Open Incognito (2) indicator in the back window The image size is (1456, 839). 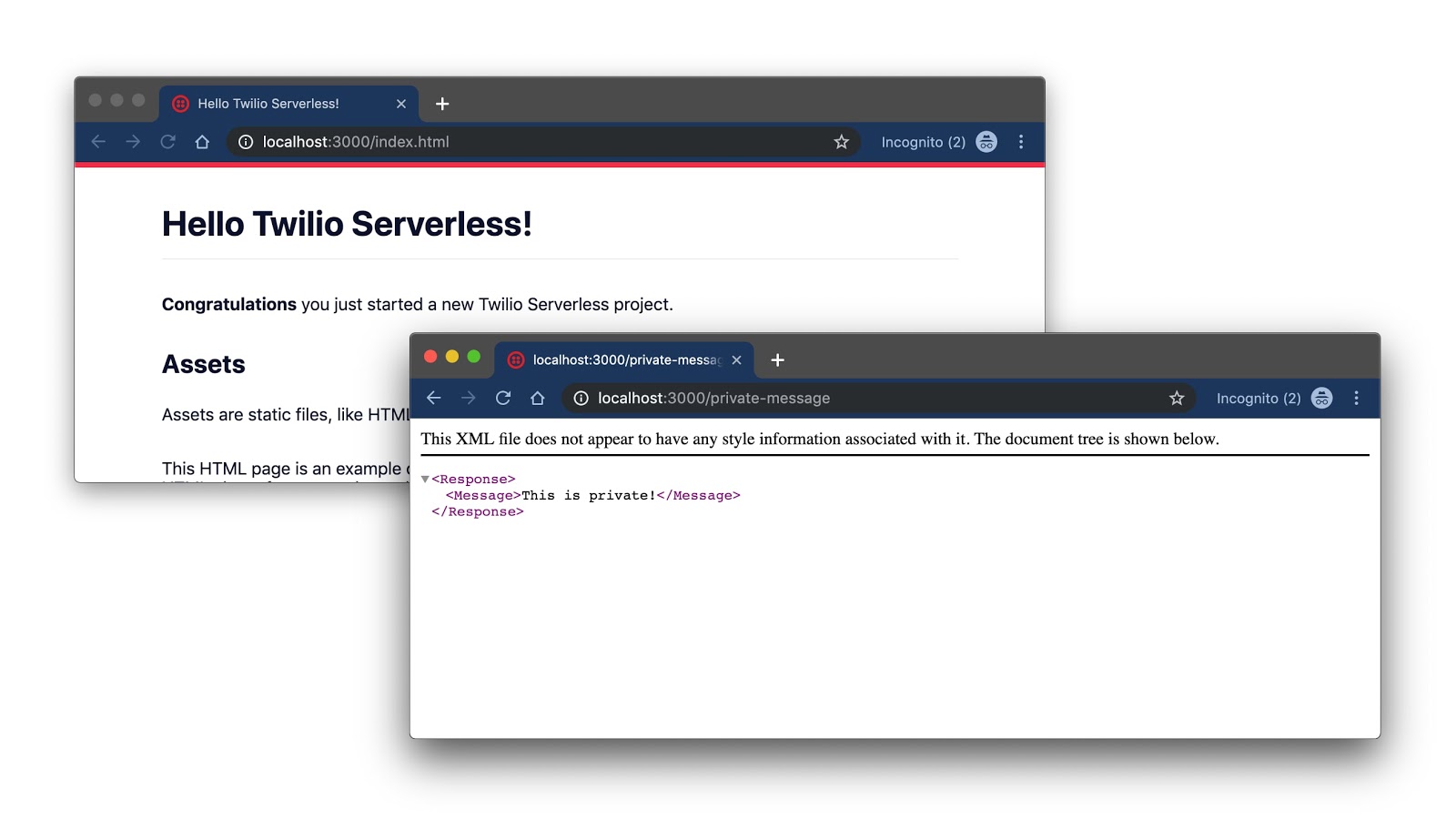click(939, 142)
